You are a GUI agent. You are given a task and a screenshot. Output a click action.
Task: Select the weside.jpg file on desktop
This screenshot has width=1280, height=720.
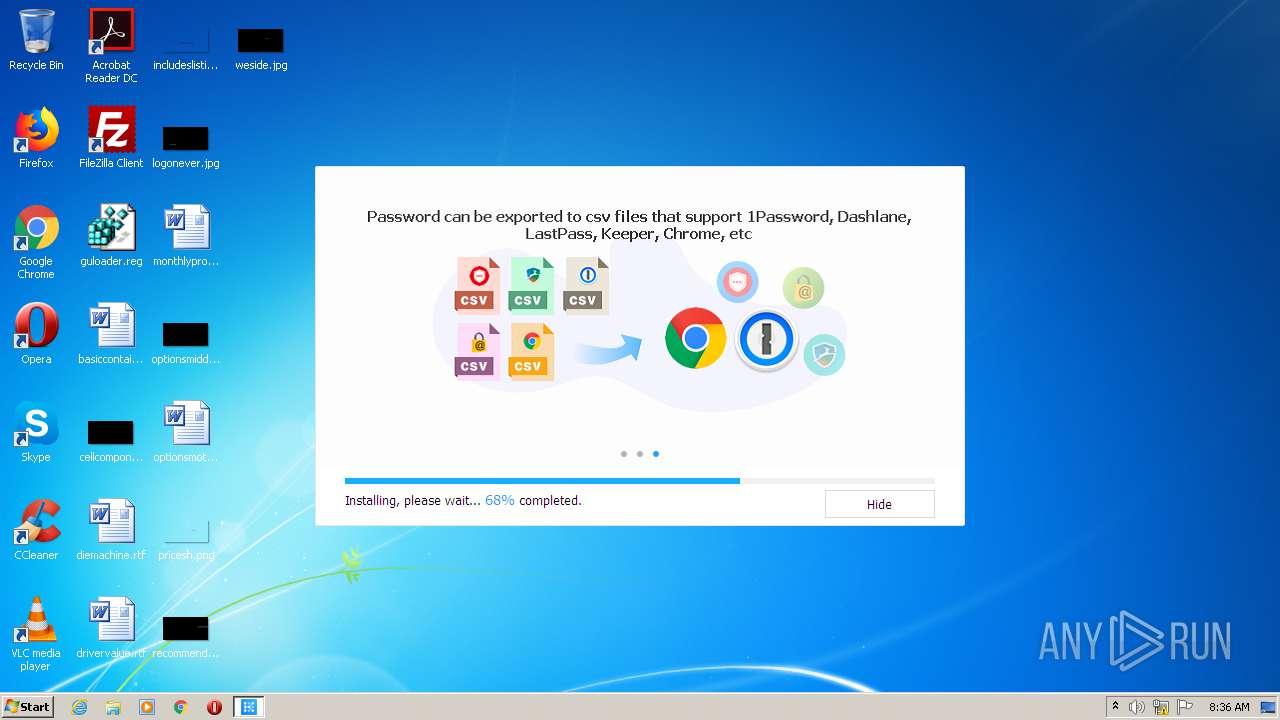coord(261,48)
